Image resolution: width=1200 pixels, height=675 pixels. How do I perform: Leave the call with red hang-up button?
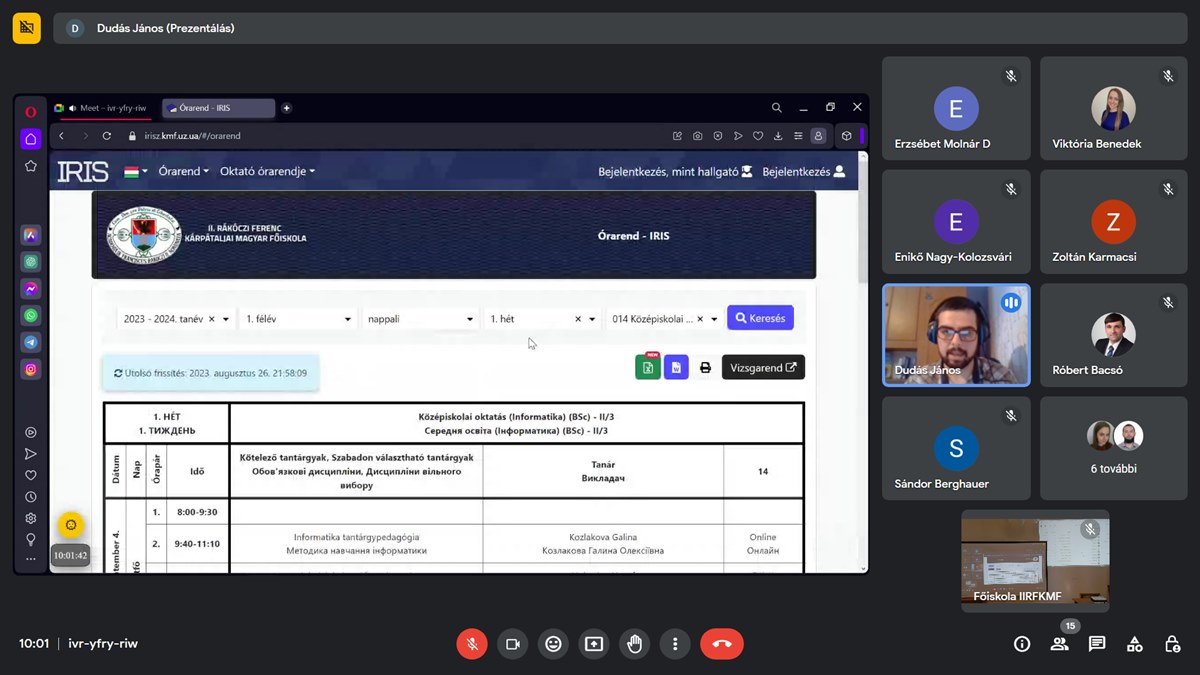pos(722,644)
